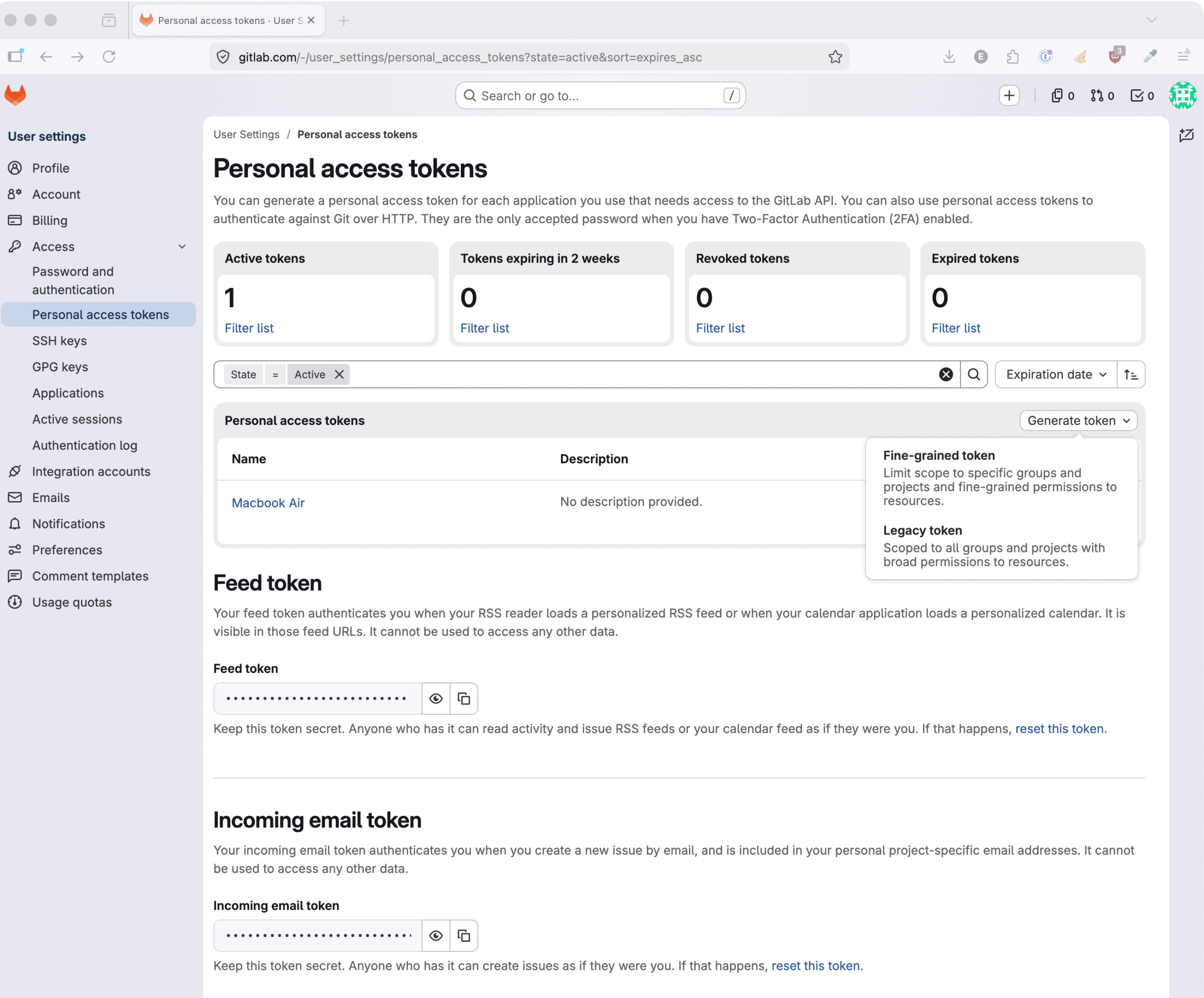Collapse the Access section in sidebar

tap(182, 247)
